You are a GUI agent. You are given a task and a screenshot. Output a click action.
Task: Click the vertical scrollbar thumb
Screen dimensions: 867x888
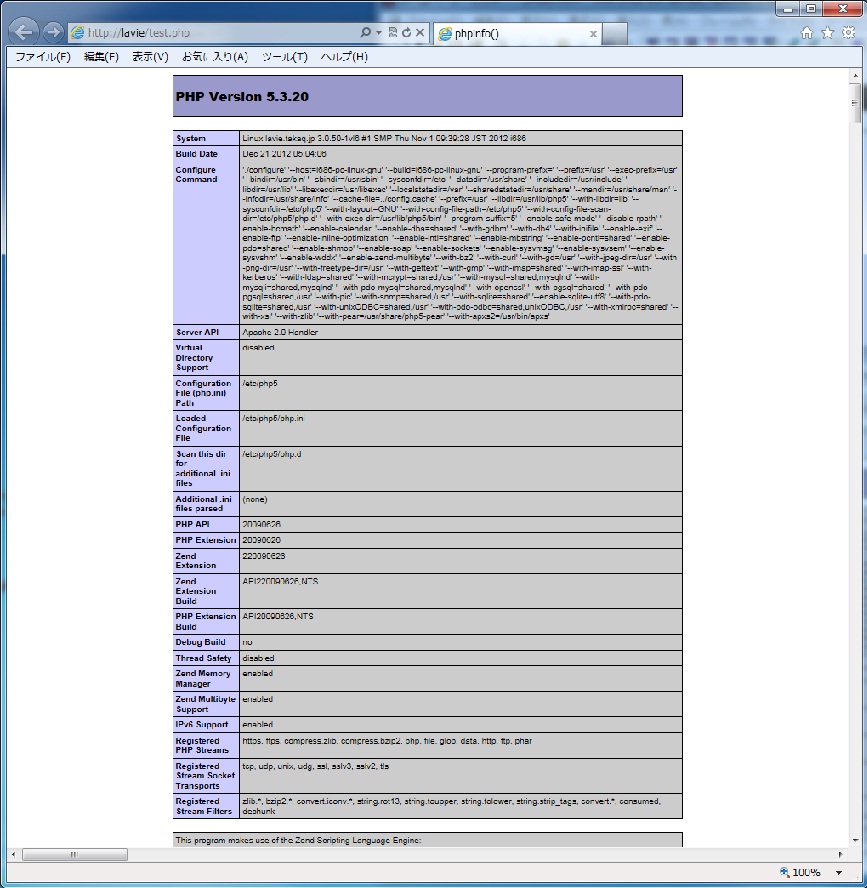coord(855,103)
